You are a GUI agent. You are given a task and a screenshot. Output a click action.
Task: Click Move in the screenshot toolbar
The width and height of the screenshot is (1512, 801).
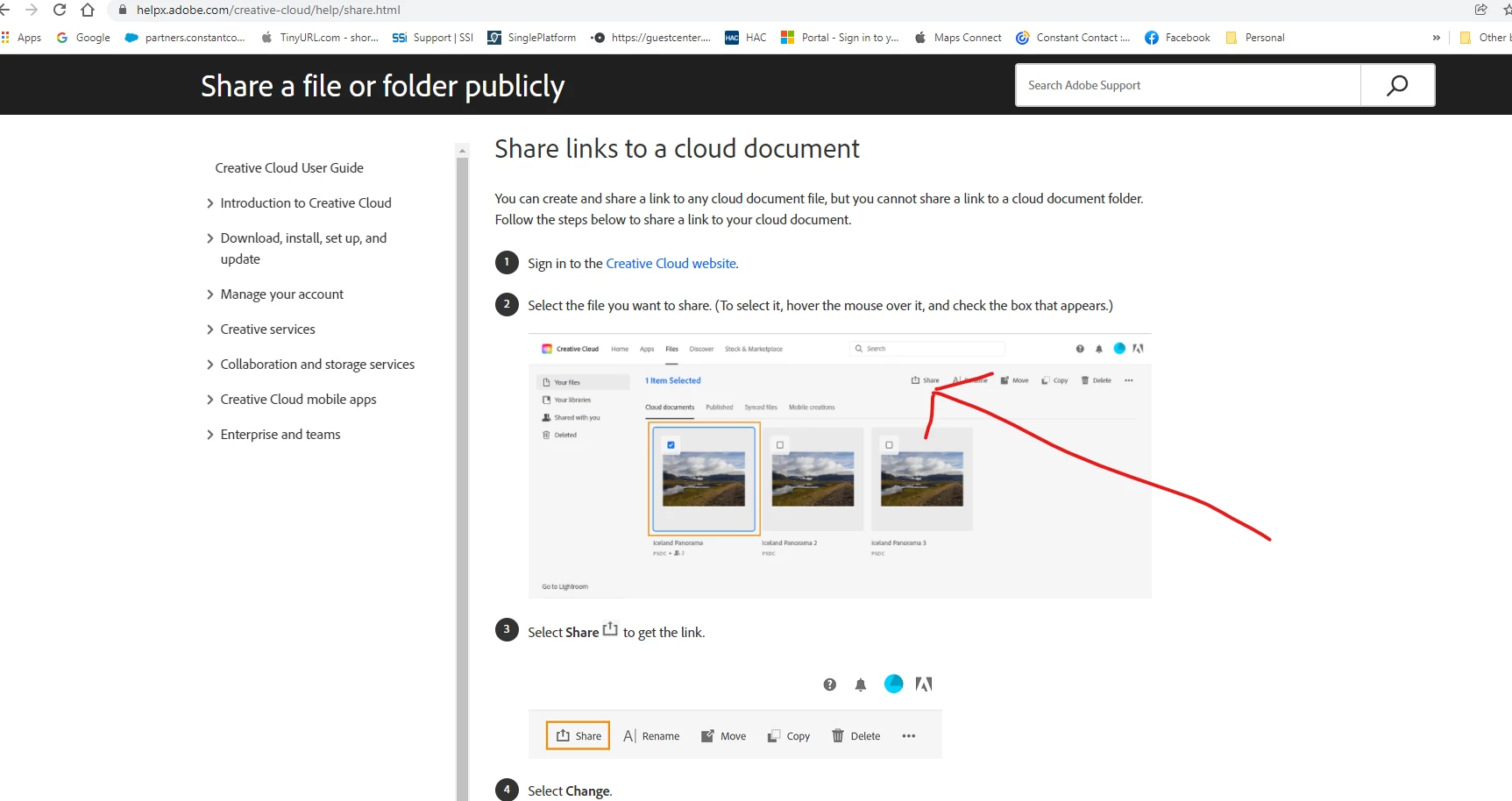pyautogui.click(x=724, y=736)
